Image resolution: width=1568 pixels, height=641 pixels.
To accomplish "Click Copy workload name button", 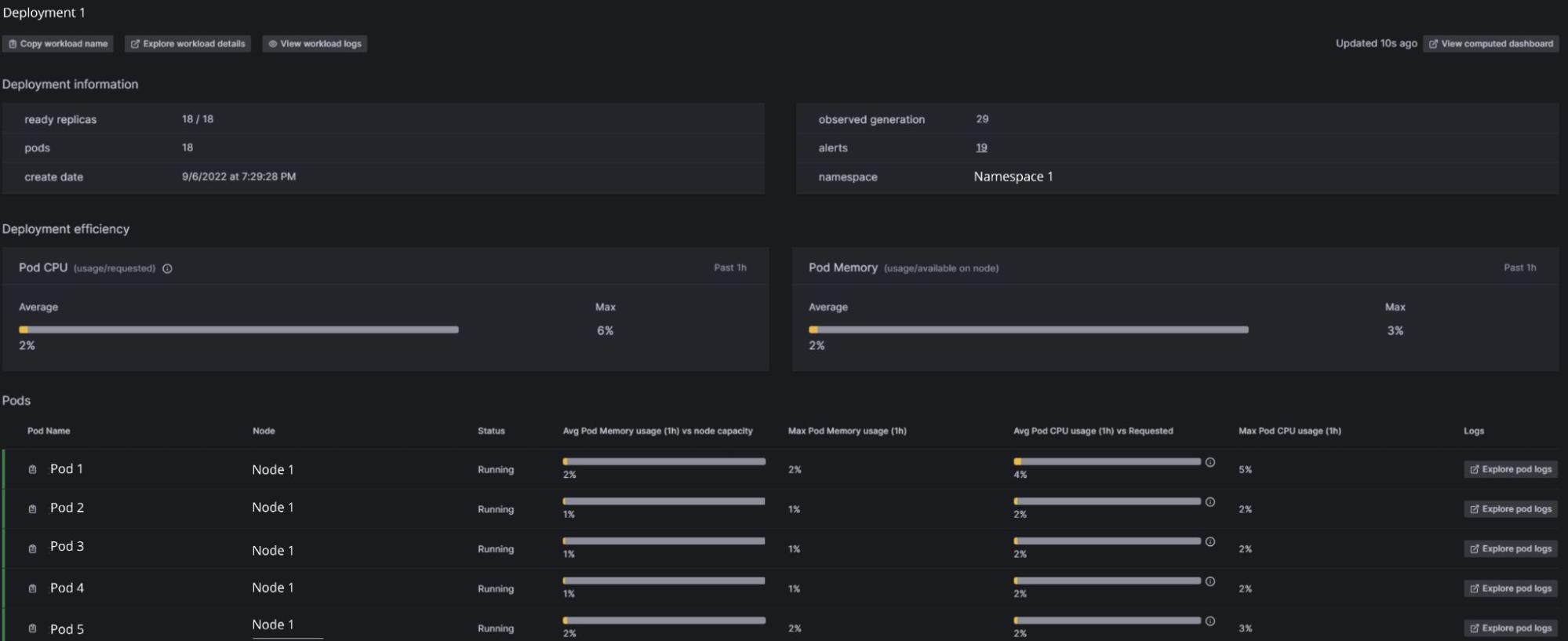I will [x=58, y=44].
